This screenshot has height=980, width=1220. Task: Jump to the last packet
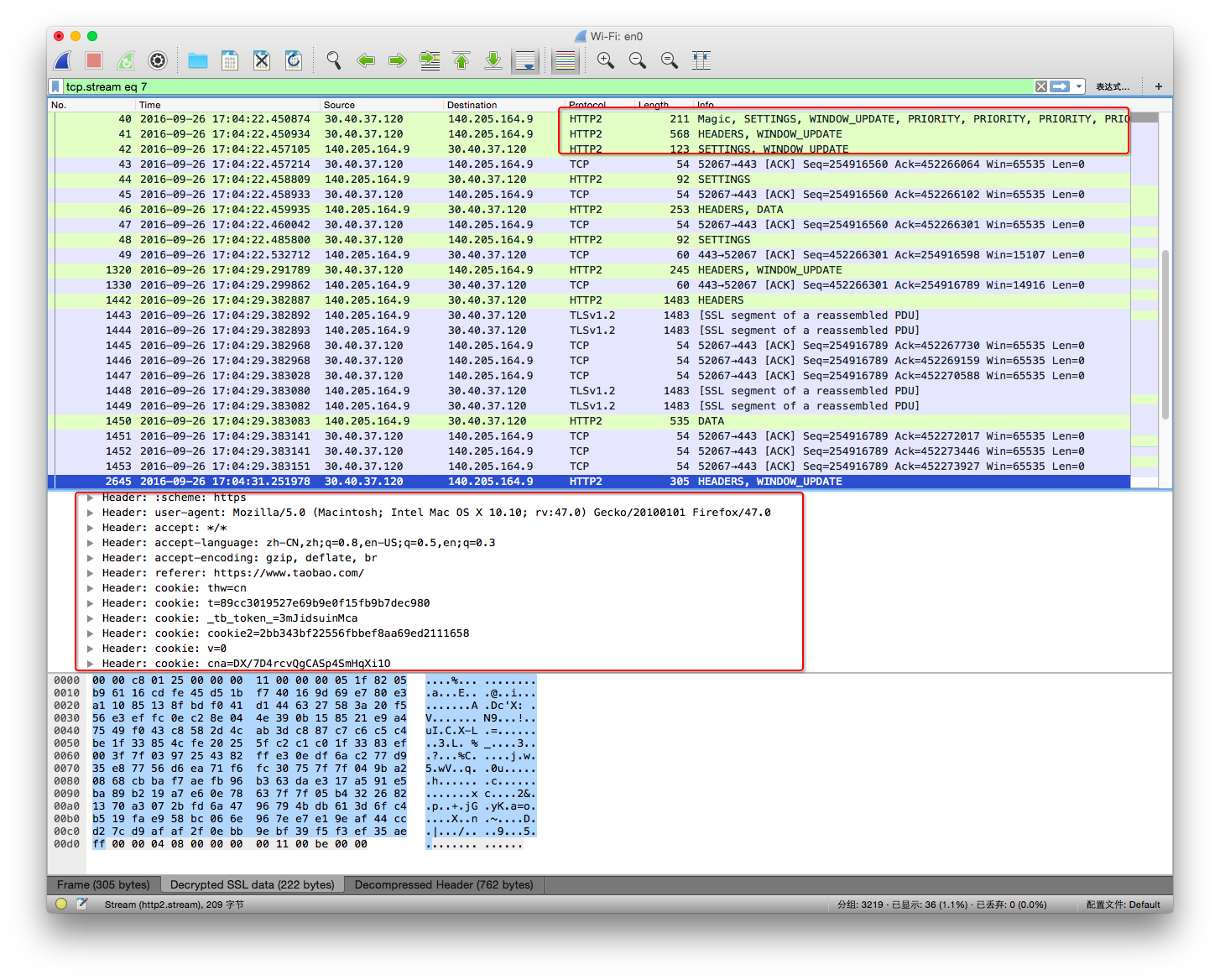(x=493, y=60)
